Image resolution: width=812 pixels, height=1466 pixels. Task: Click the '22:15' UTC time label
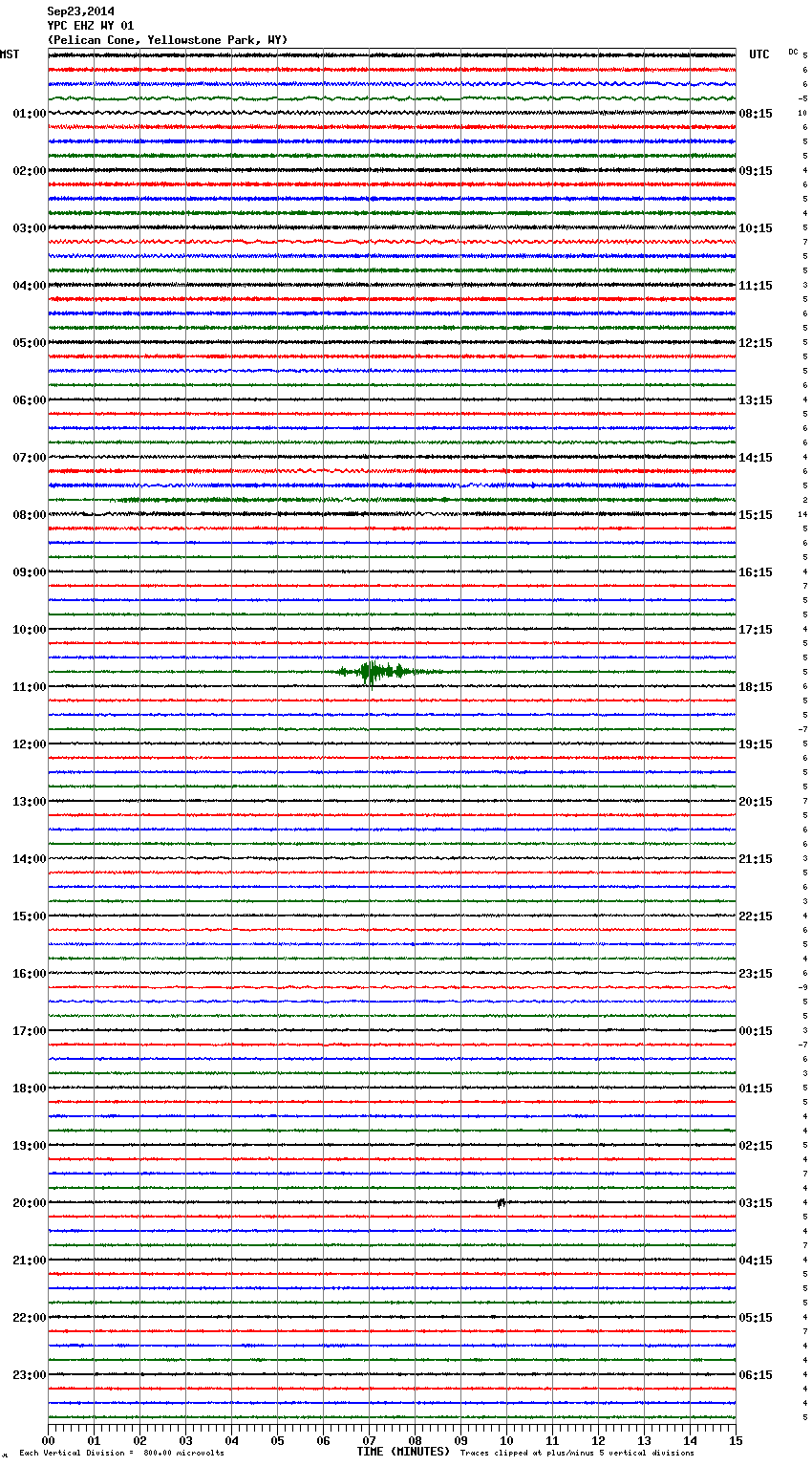756,916
